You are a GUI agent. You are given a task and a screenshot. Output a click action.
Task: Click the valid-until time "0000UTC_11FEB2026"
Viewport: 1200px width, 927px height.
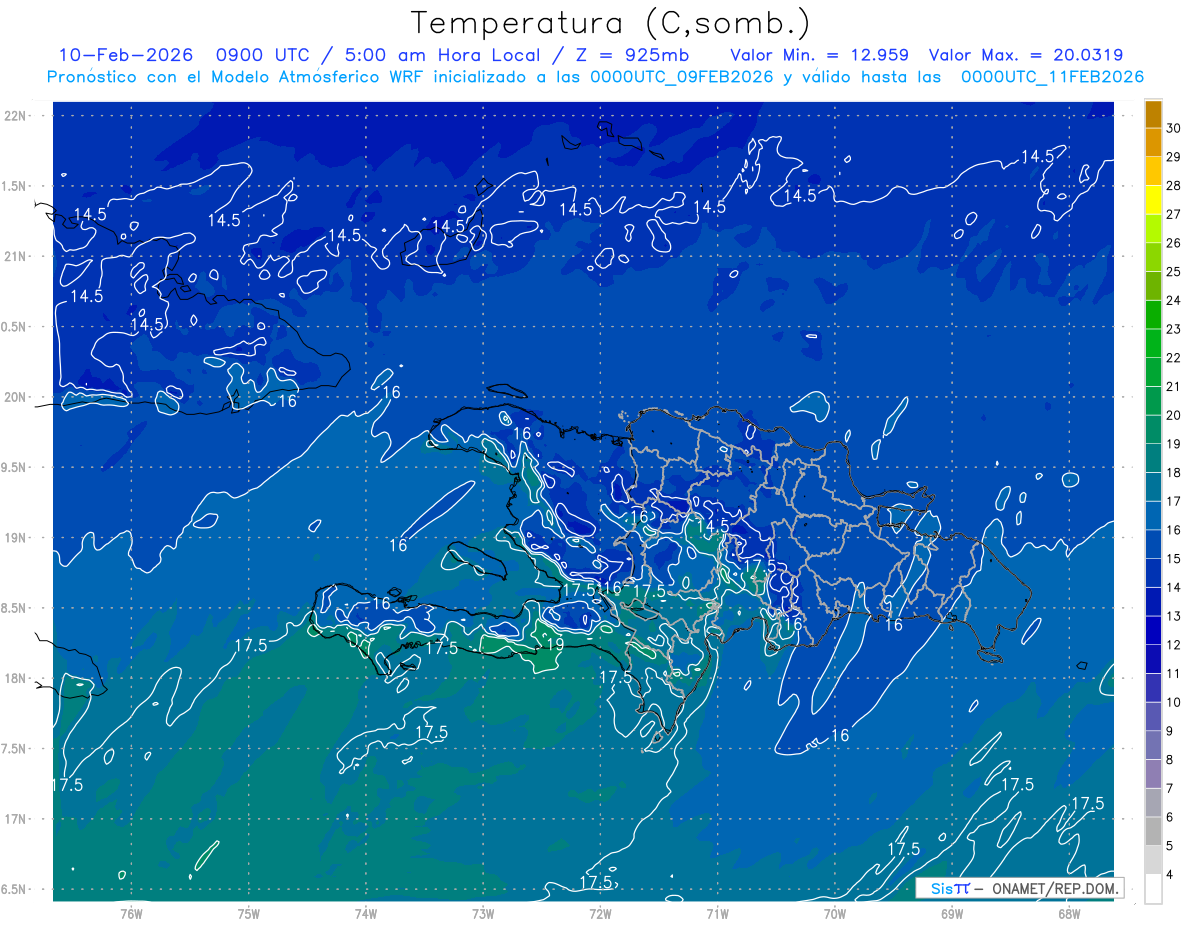point(1052,77)
